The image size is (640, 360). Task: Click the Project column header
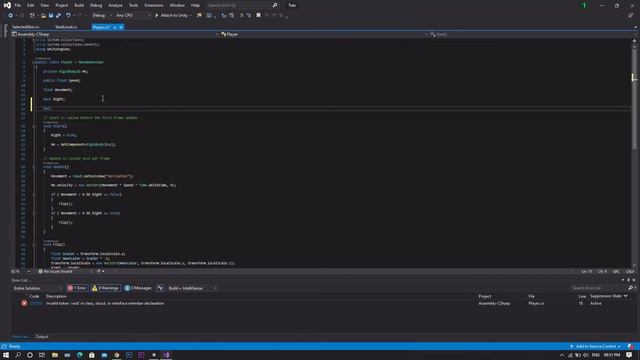click(x=485, y=296)
